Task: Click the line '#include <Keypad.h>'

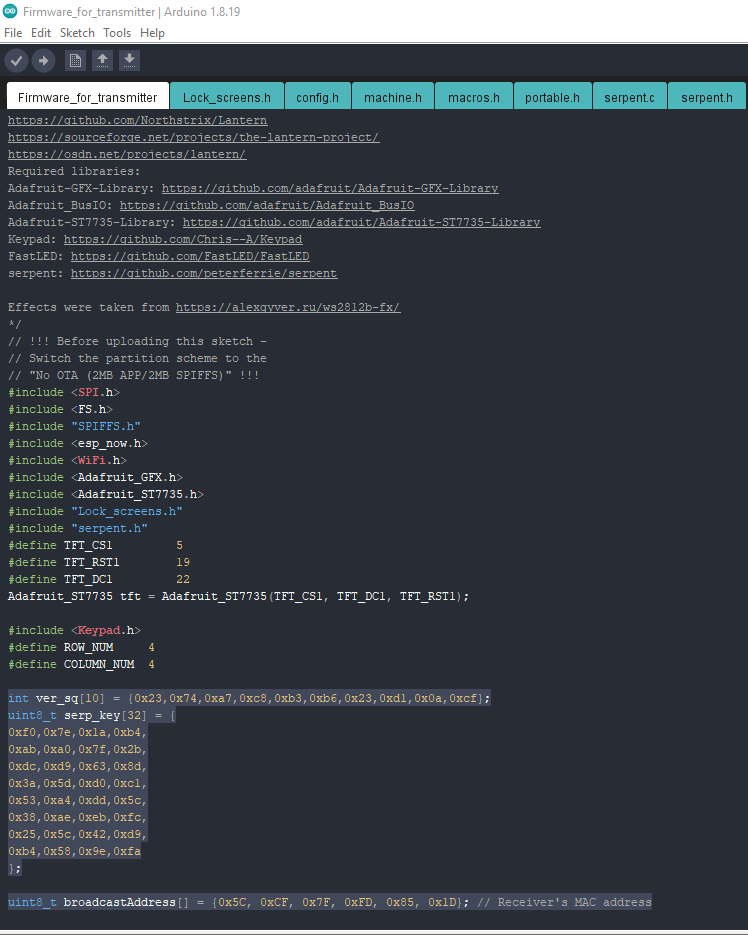Action: pos(74,630)
